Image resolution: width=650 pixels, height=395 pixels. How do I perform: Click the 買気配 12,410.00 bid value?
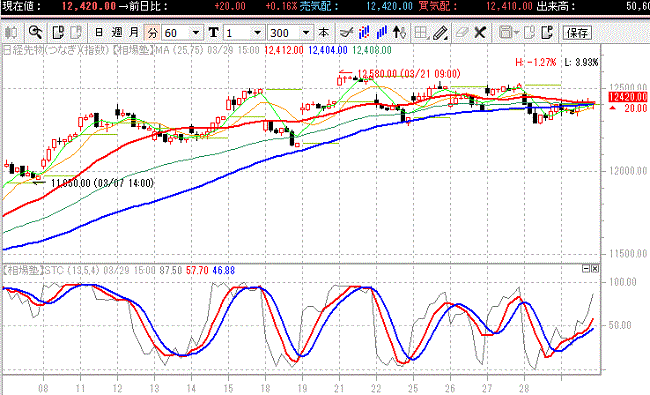point(509,6)
